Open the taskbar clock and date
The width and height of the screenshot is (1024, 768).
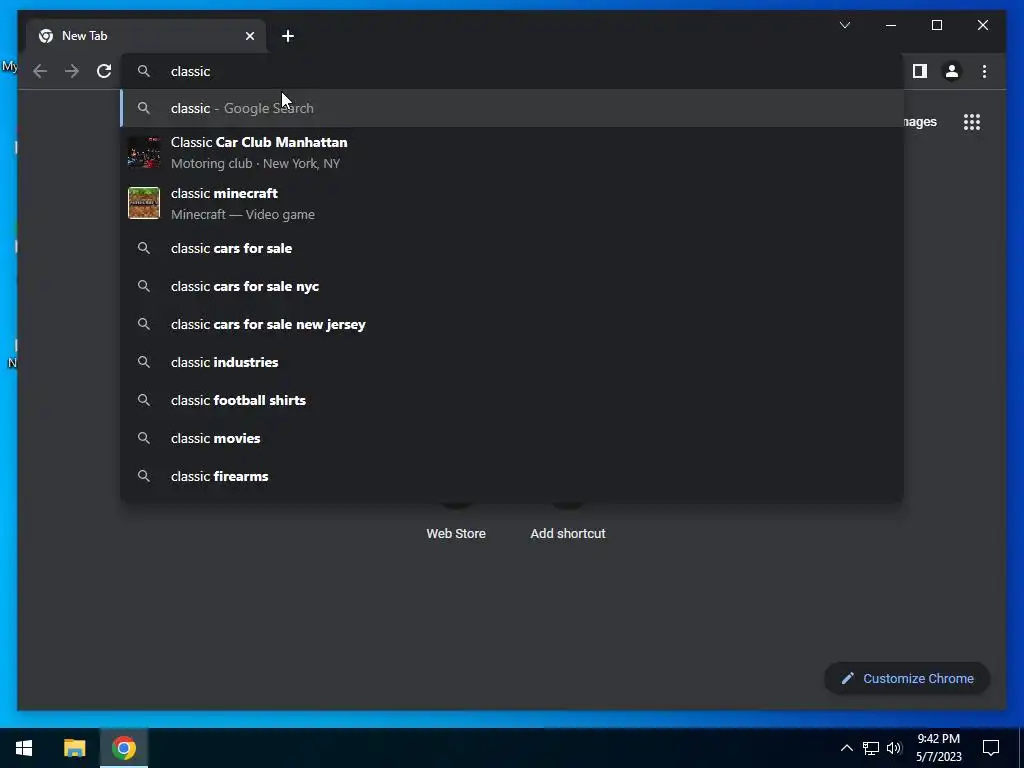[x=938, y=748]
